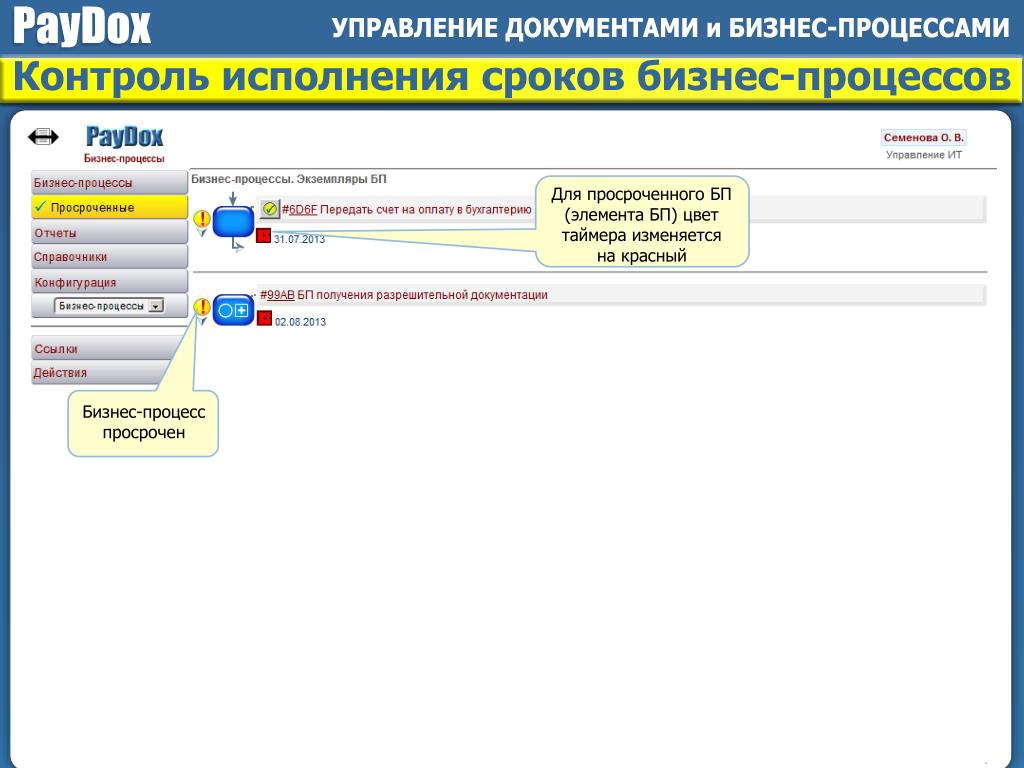Click 'БП получения разрешительной документации' title
Image resolution: width=1024 pixels, height=768 pixels.
(x=423, y=295)
